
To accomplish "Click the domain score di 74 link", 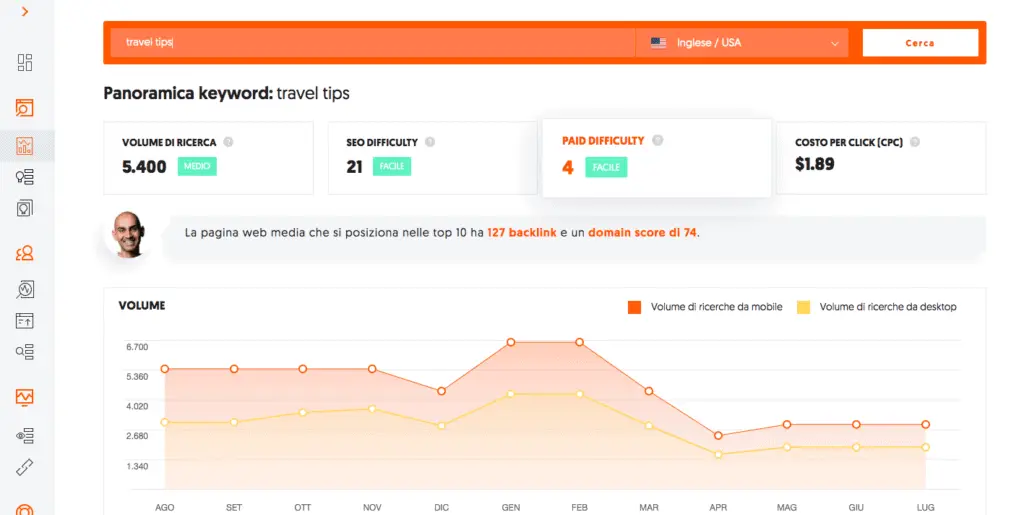I will tap(642, 232).
